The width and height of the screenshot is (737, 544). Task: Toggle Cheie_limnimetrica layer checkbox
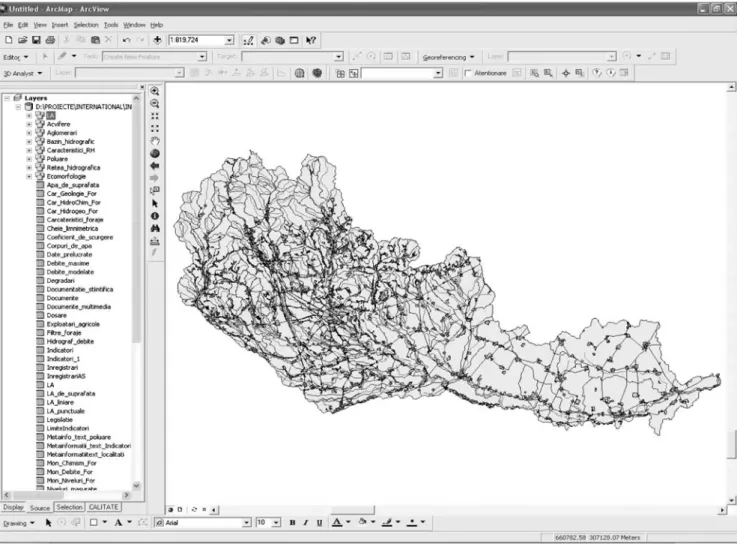[40, 229]
